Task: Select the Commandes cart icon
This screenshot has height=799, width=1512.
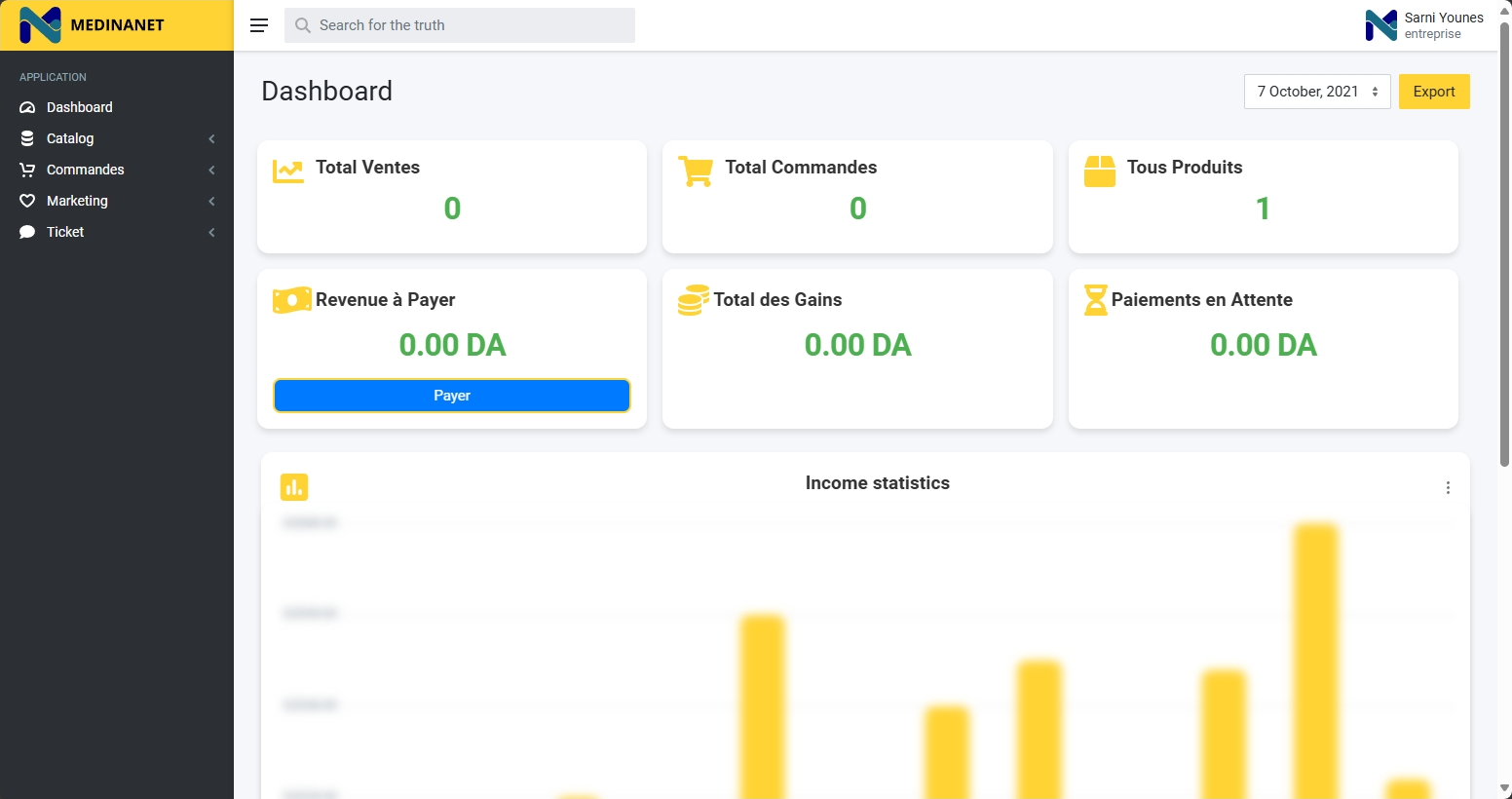Action: pyautogui.click(x=25, y=170)
